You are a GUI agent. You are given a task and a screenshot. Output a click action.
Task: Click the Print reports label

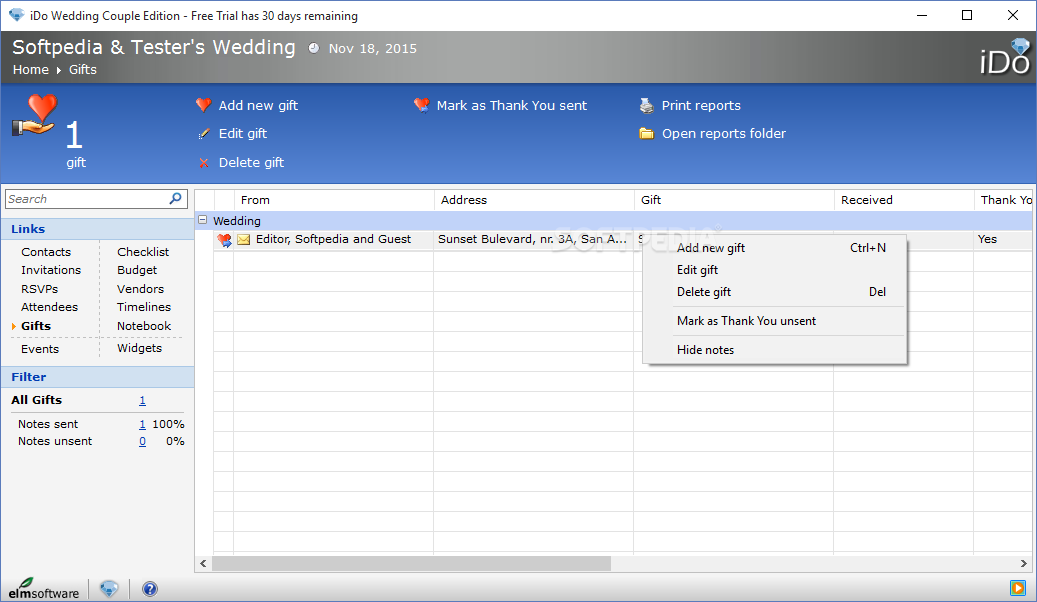point(701,106)
